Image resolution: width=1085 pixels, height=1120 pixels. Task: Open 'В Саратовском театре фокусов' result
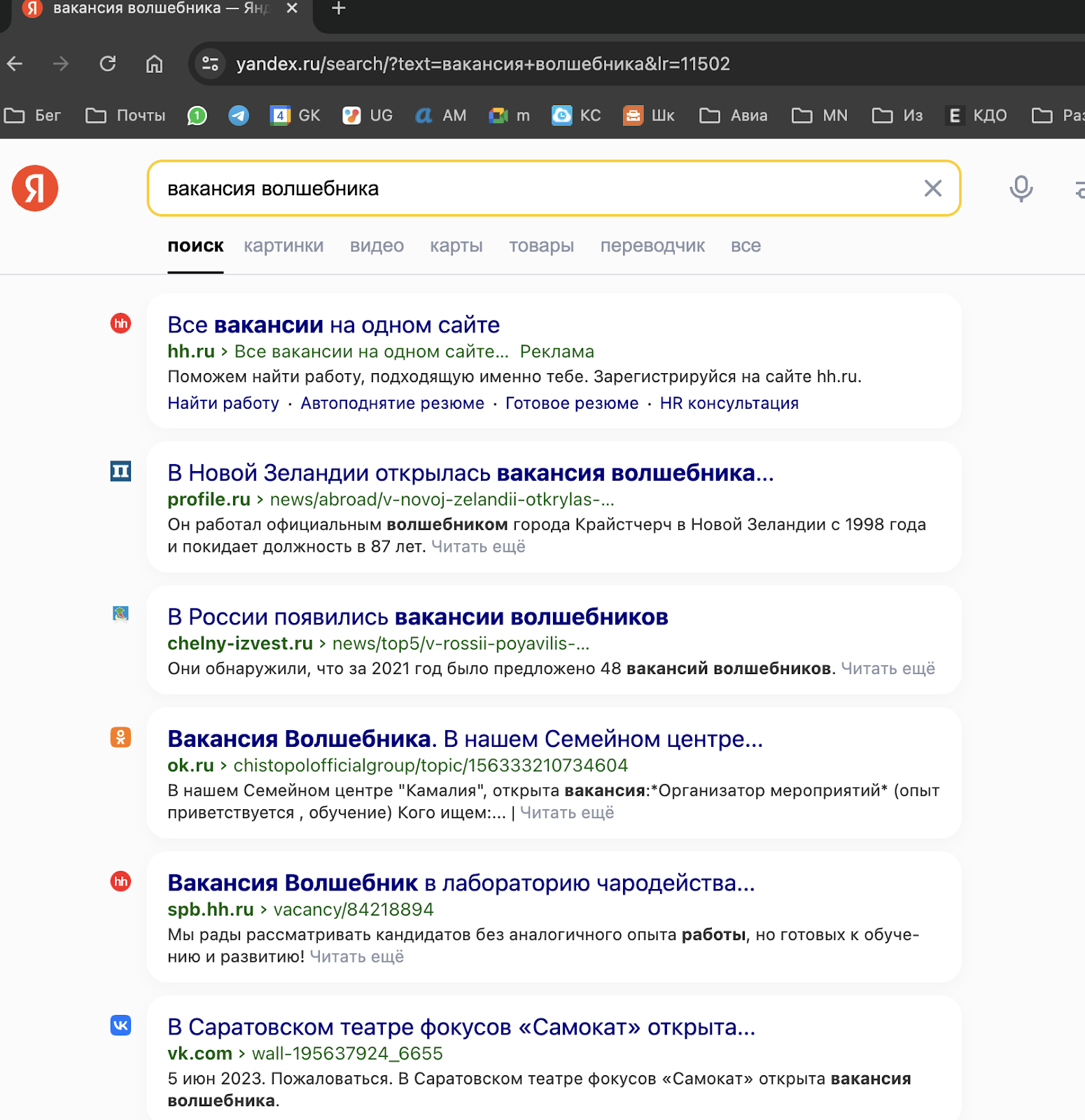pos(461,1027)
